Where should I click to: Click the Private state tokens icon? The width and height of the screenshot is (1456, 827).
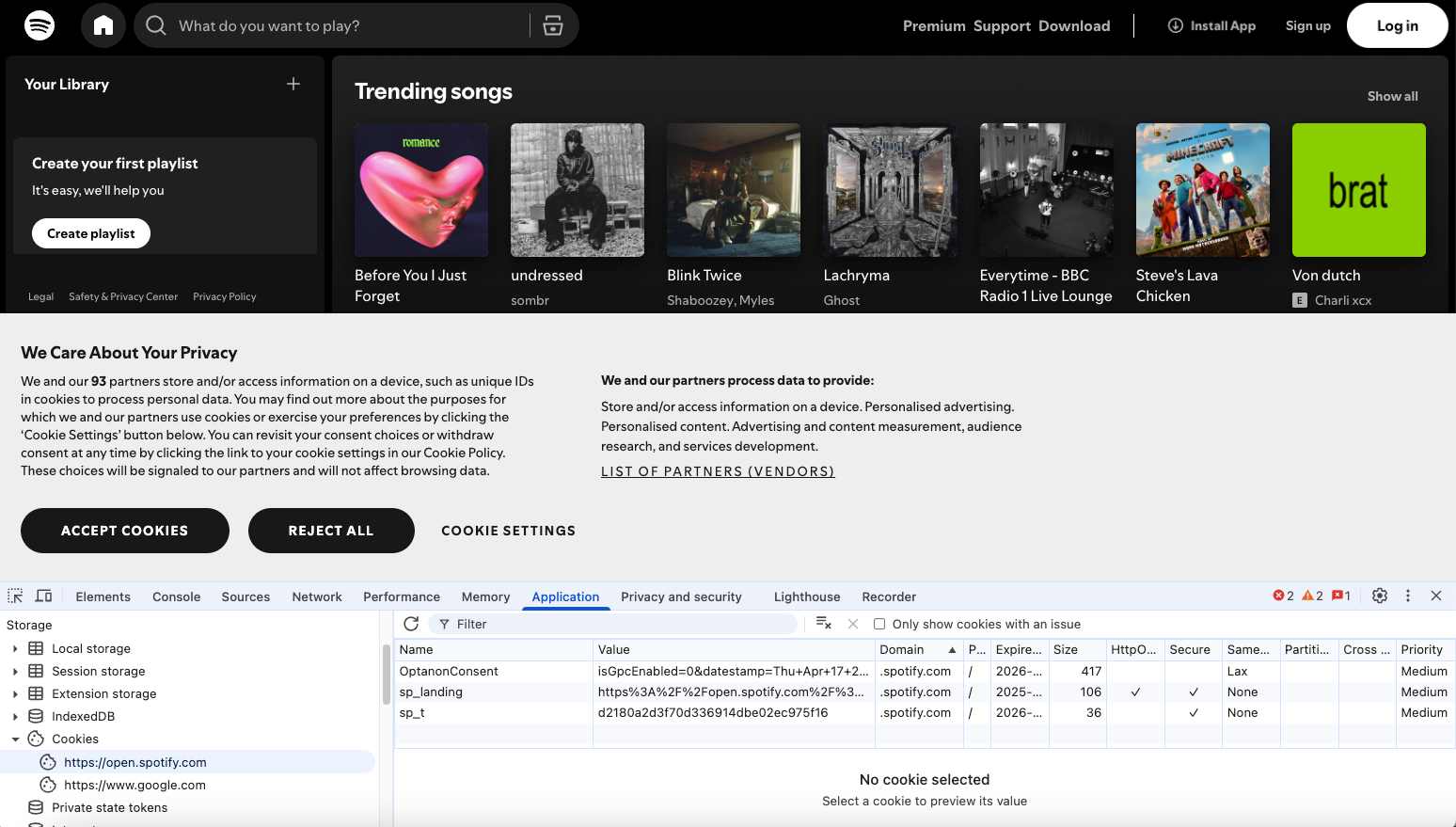click(36, 807)
